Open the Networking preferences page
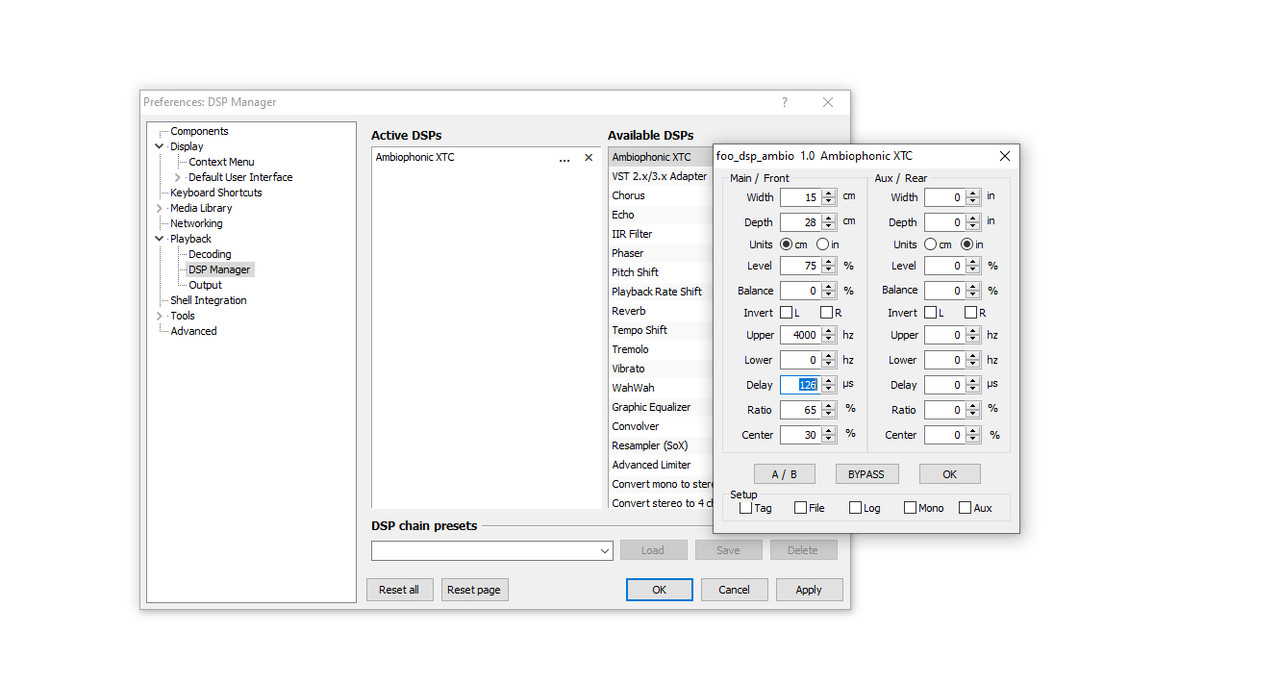Viewport: 1280px width, 688px height. 196,224
